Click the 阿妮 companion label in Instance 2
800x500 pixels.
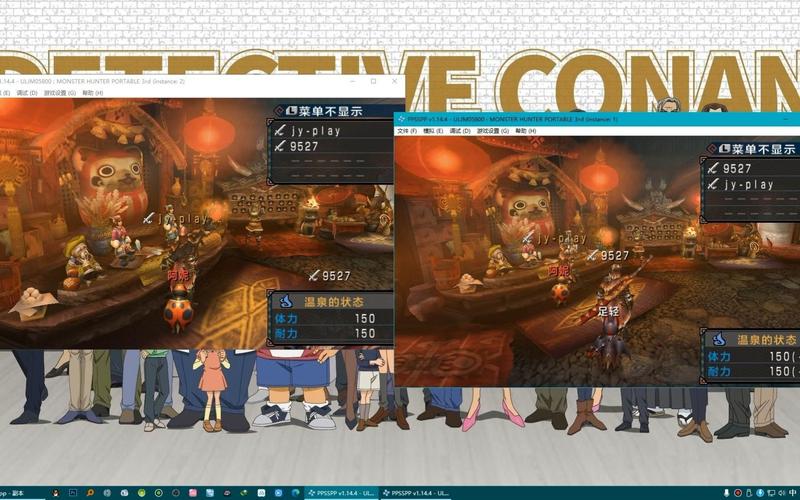(x=178, y=276)
